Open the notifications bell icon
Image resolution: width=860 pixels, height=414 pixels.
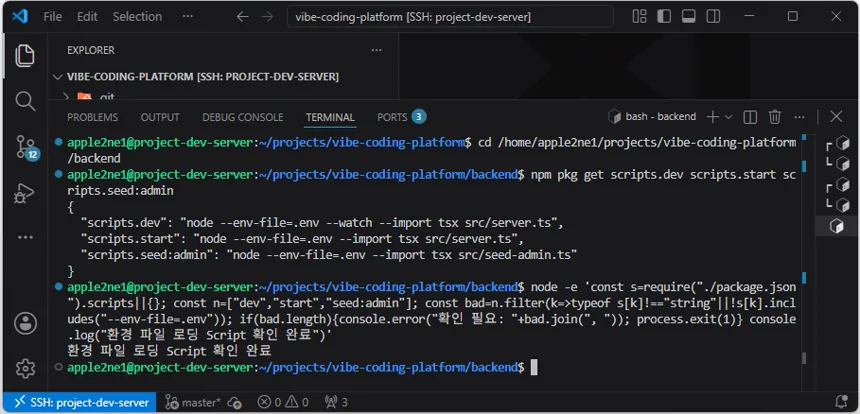click(841, 402)
